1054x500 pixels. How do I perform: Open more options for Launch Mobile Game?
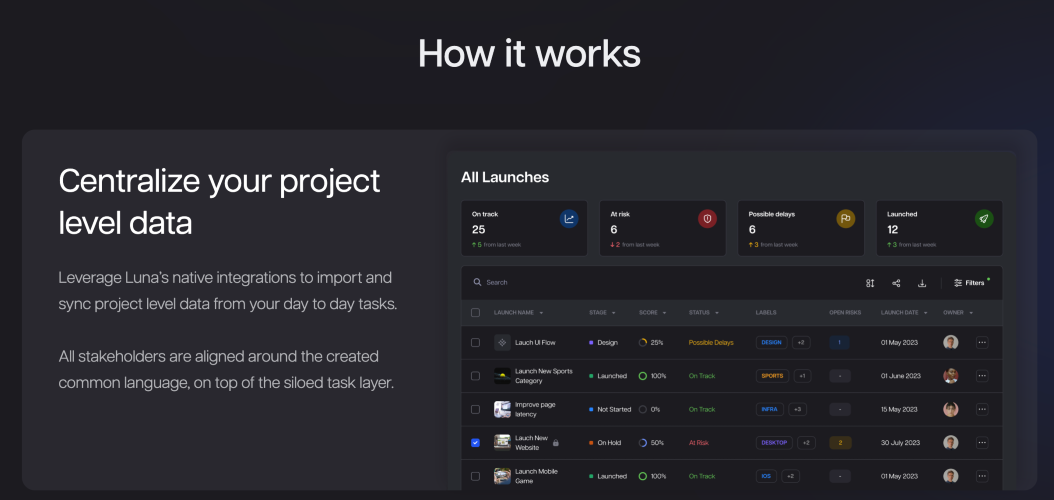[x=982, y=476]
